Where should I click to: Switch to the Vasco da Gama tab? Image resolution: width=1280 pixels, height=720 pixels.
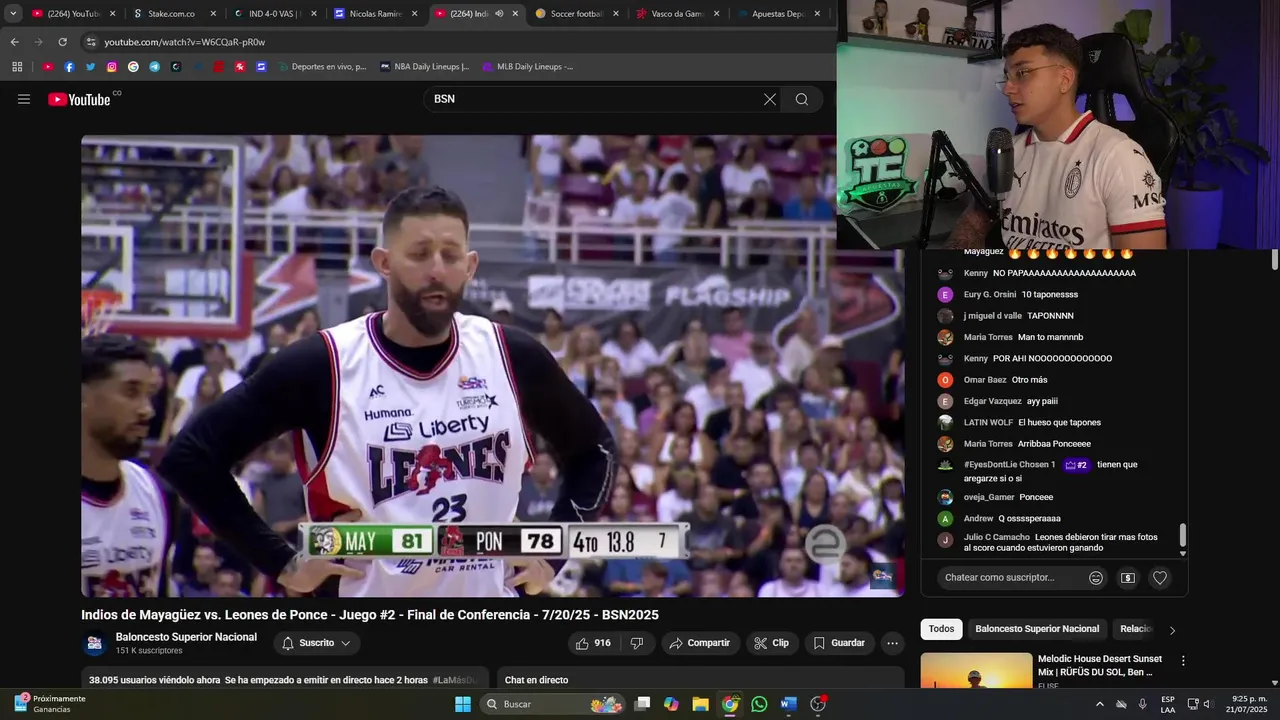[x=677, y=14]
